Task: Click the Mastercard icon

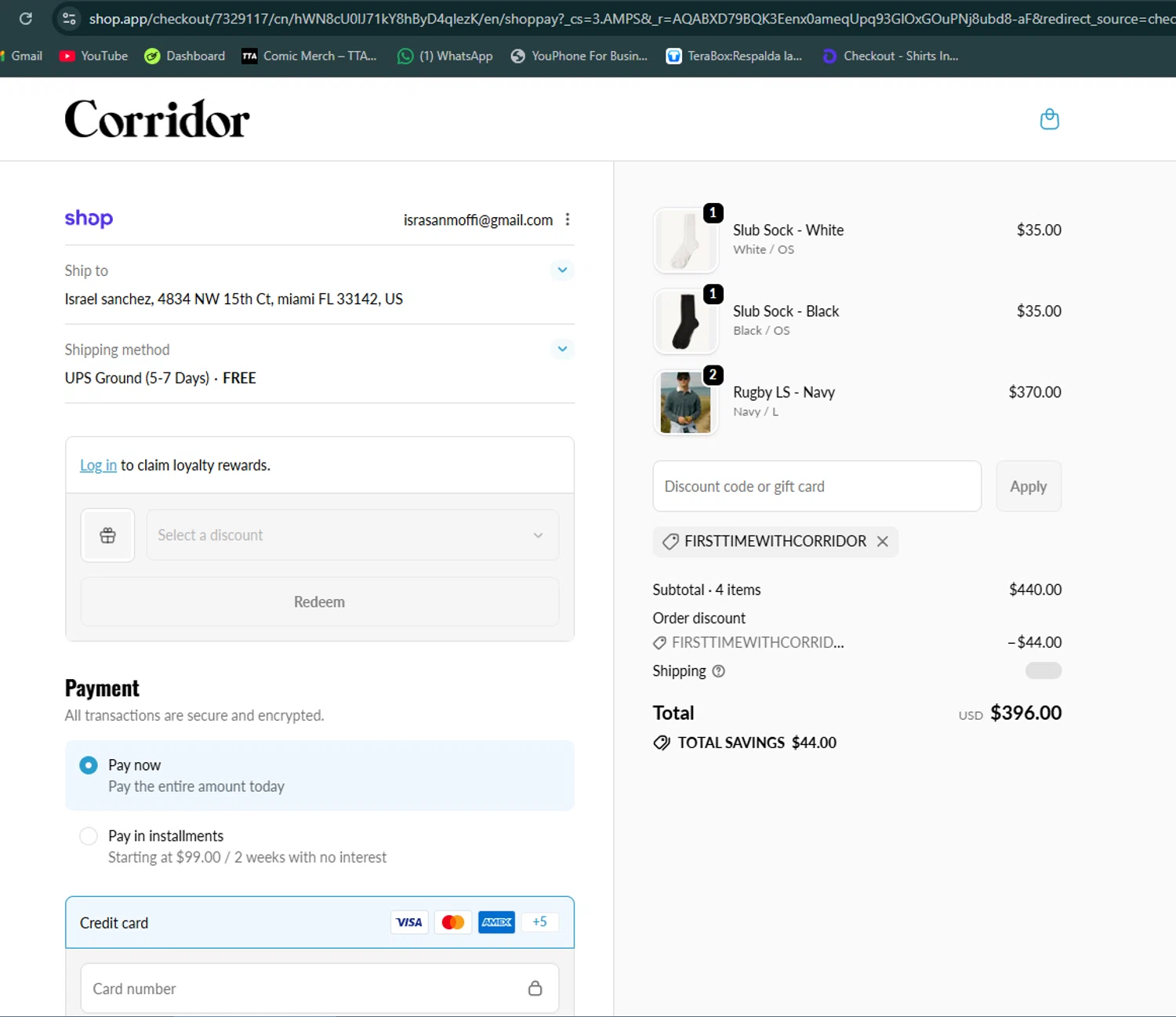Action: 453,922
